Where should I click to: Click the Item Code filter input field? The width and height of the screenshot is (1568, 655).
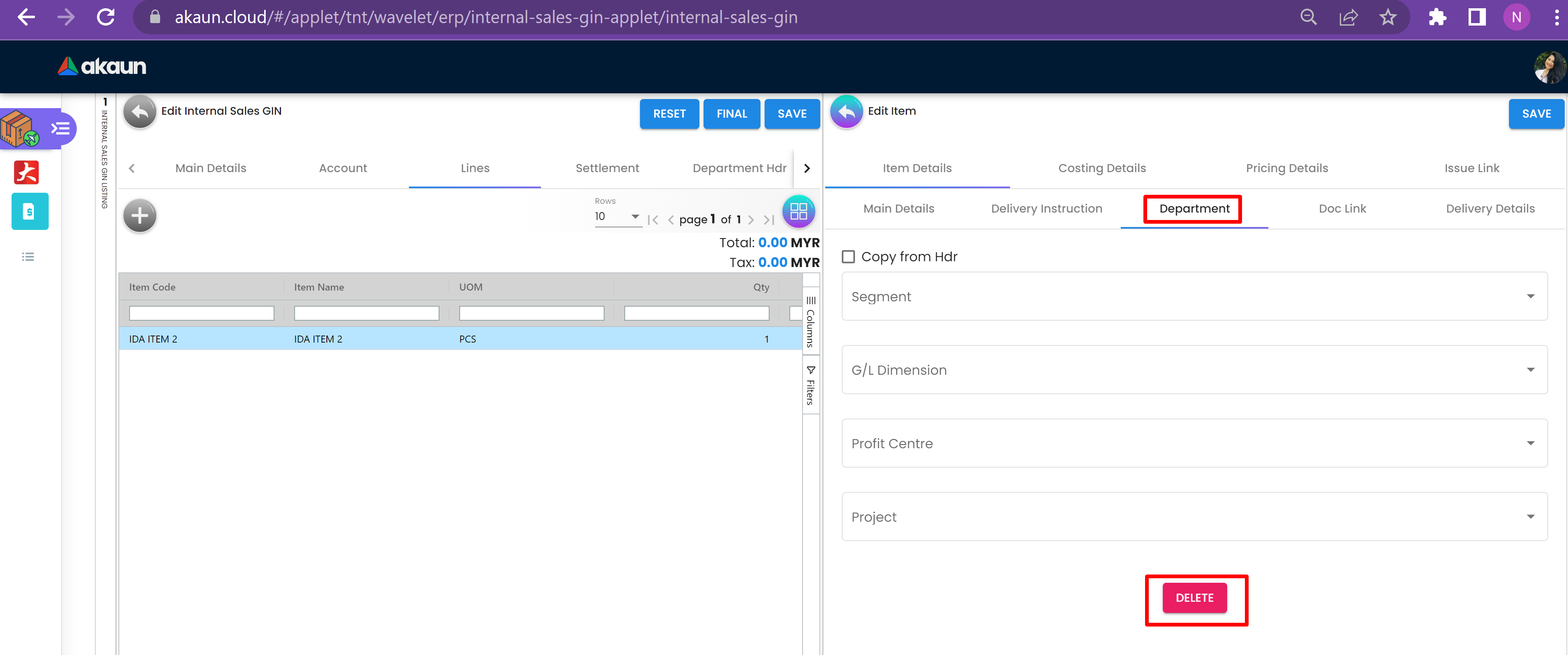pos(201,314)
